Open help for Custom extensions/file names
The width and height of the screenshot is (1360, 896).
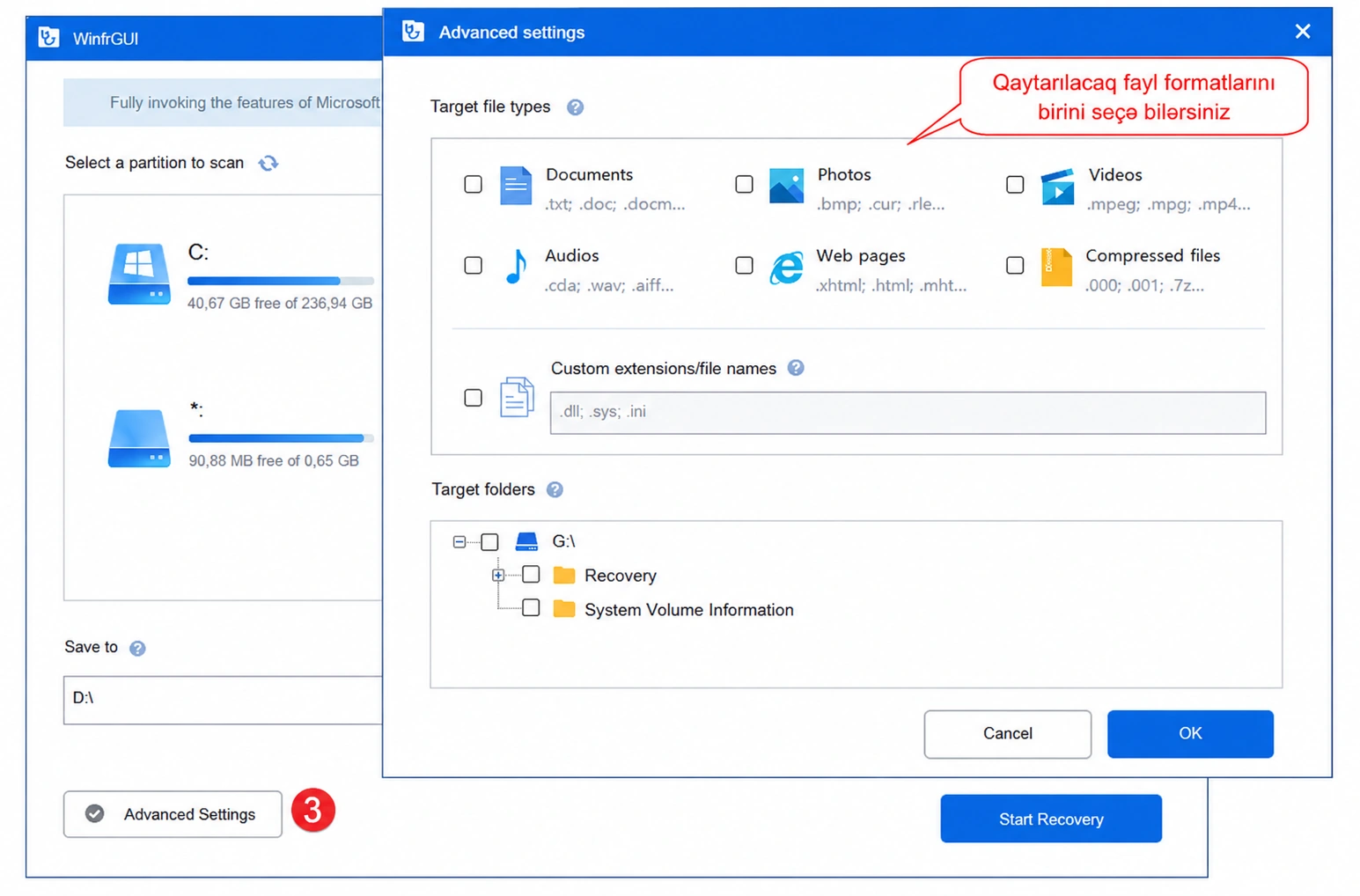[796, 368]
